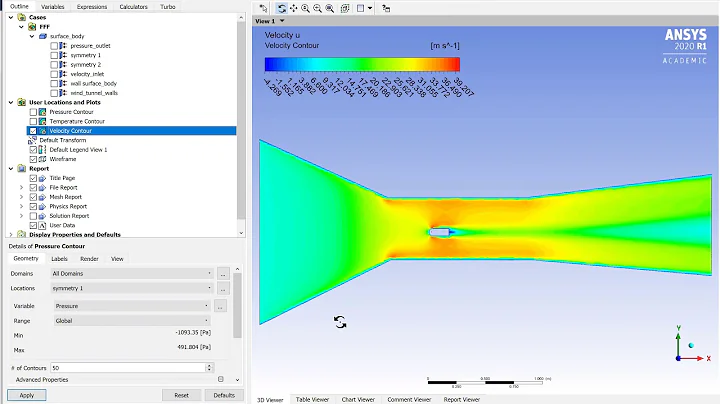Collapse the Cases tree node
This screenshot has height=404, width=720.
[x=11, y=17]
